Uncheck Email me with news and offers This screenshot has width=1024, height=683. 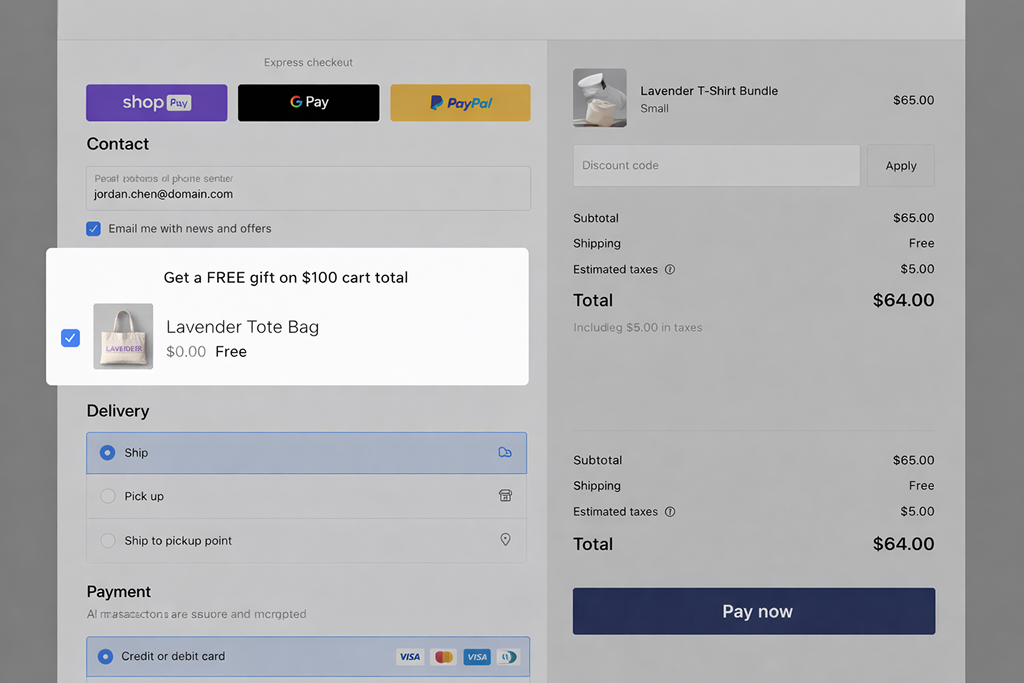point(94,229)
